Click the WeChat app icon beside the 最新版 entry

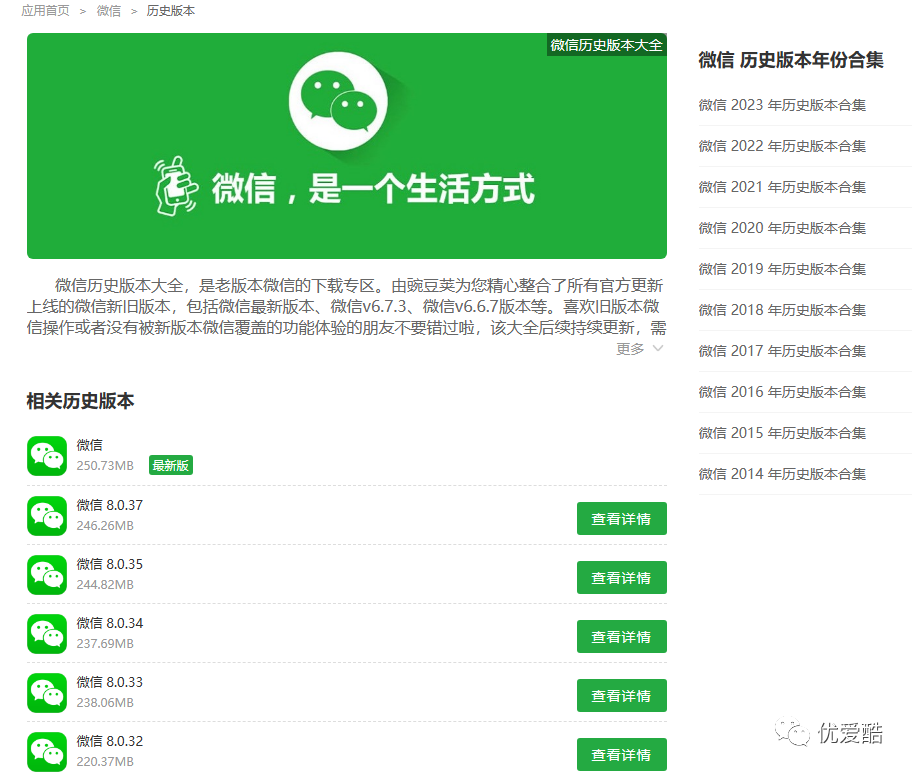point(47,456)
